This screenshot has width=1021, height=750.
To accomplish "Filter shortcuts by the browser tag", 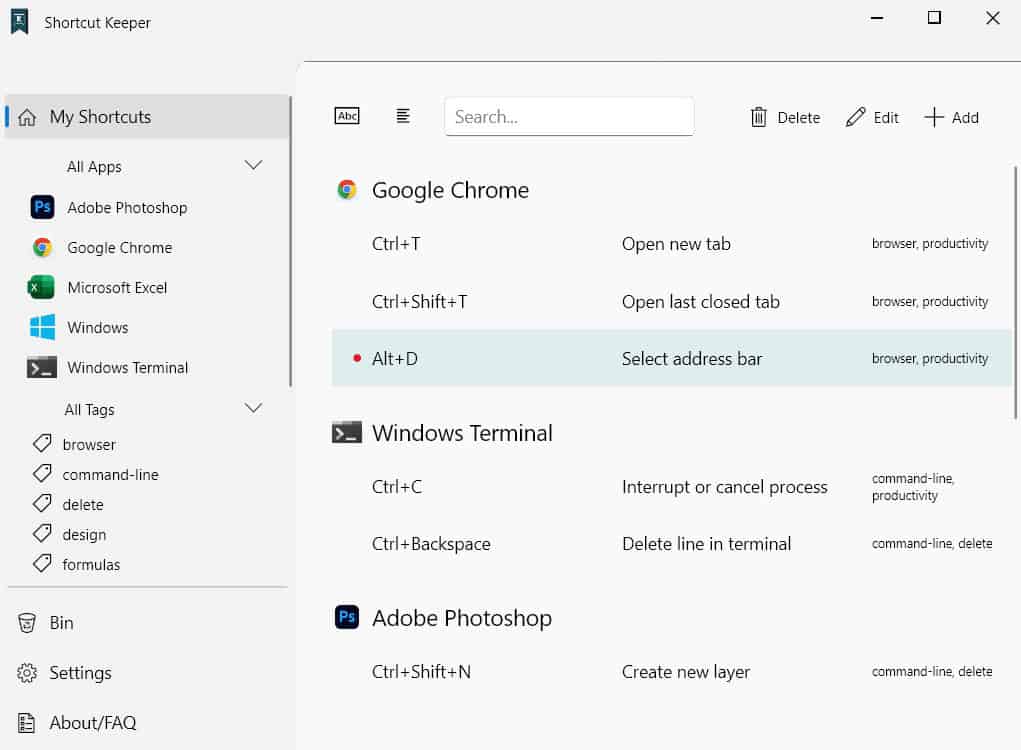I will click(89, 445).
